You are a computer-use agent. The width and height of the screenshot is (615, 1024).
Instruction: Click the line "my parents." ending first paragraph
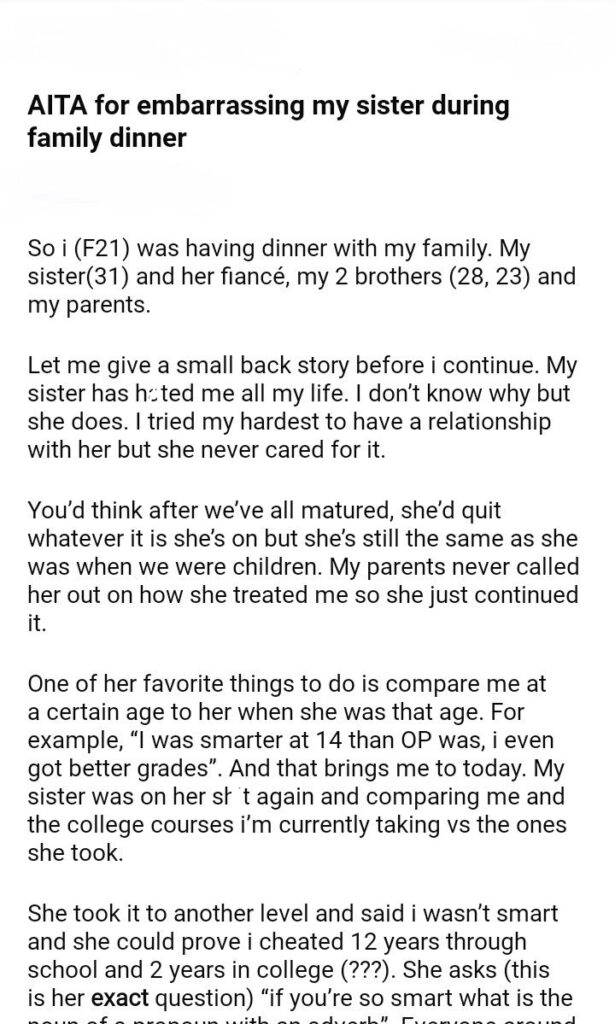click(89, 304)
